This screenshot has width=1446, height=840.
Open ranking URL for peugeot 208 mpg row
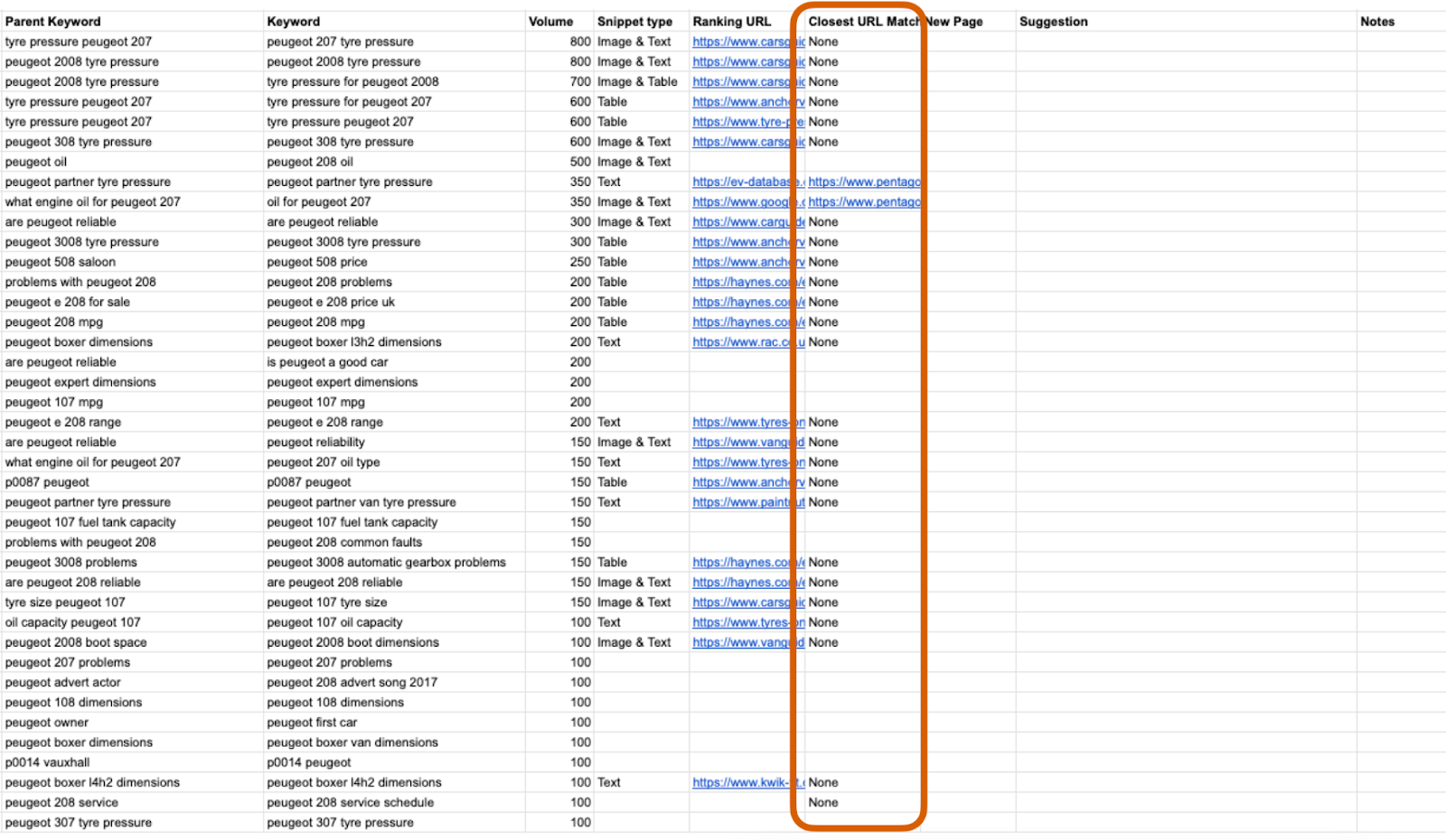pos(748,322)
